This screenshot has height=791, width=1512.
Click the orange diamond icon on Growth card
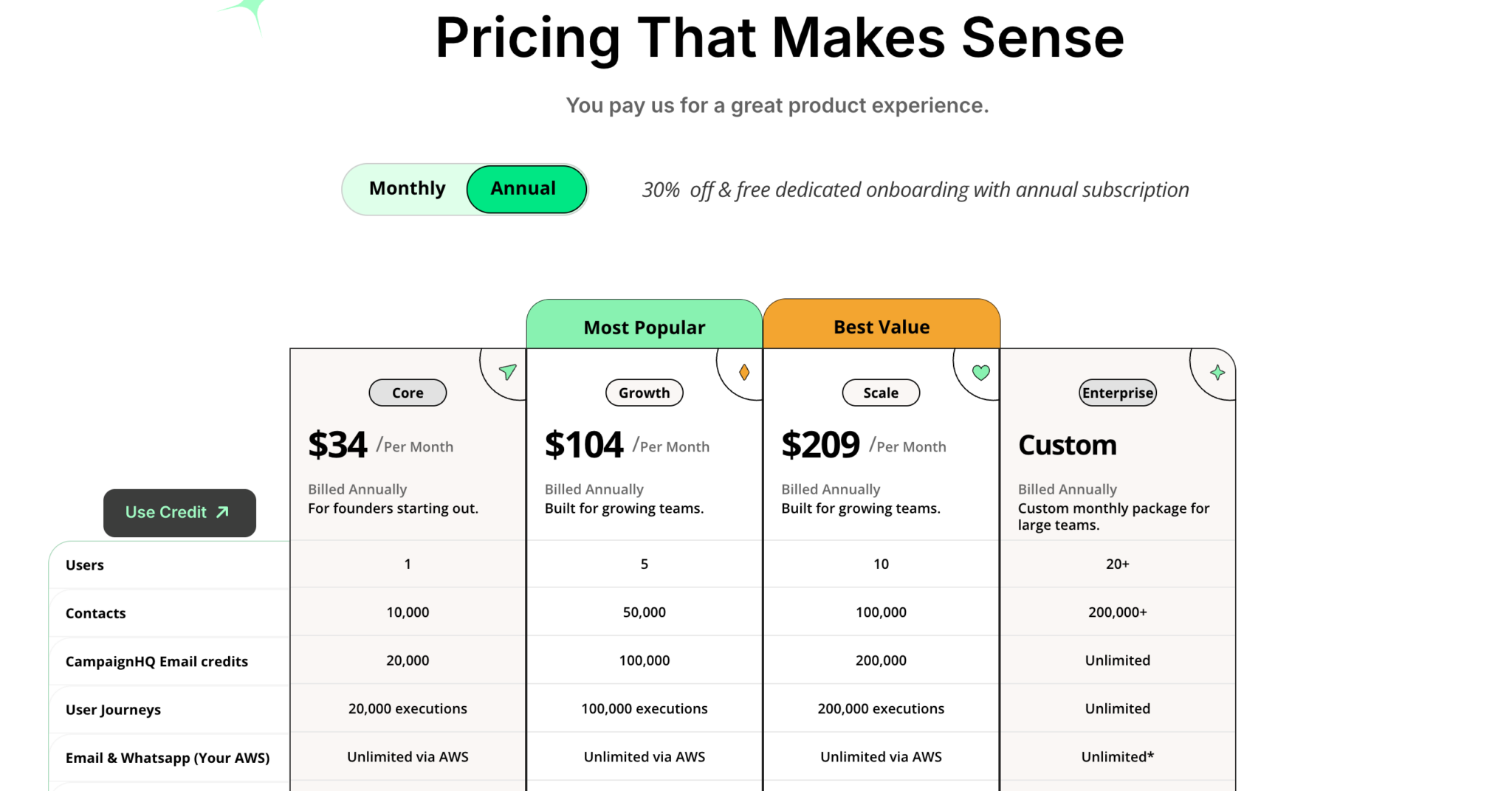[x=743, y=373]
